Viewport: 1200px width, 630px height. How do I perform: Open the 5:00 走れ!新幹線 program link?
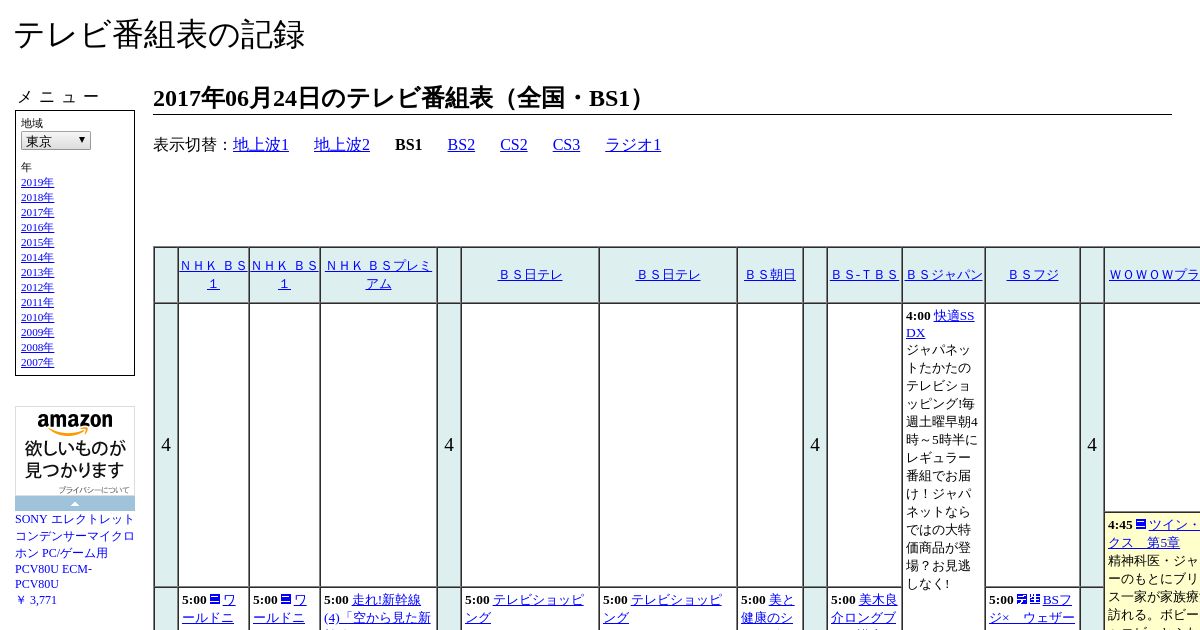[377, 608]
